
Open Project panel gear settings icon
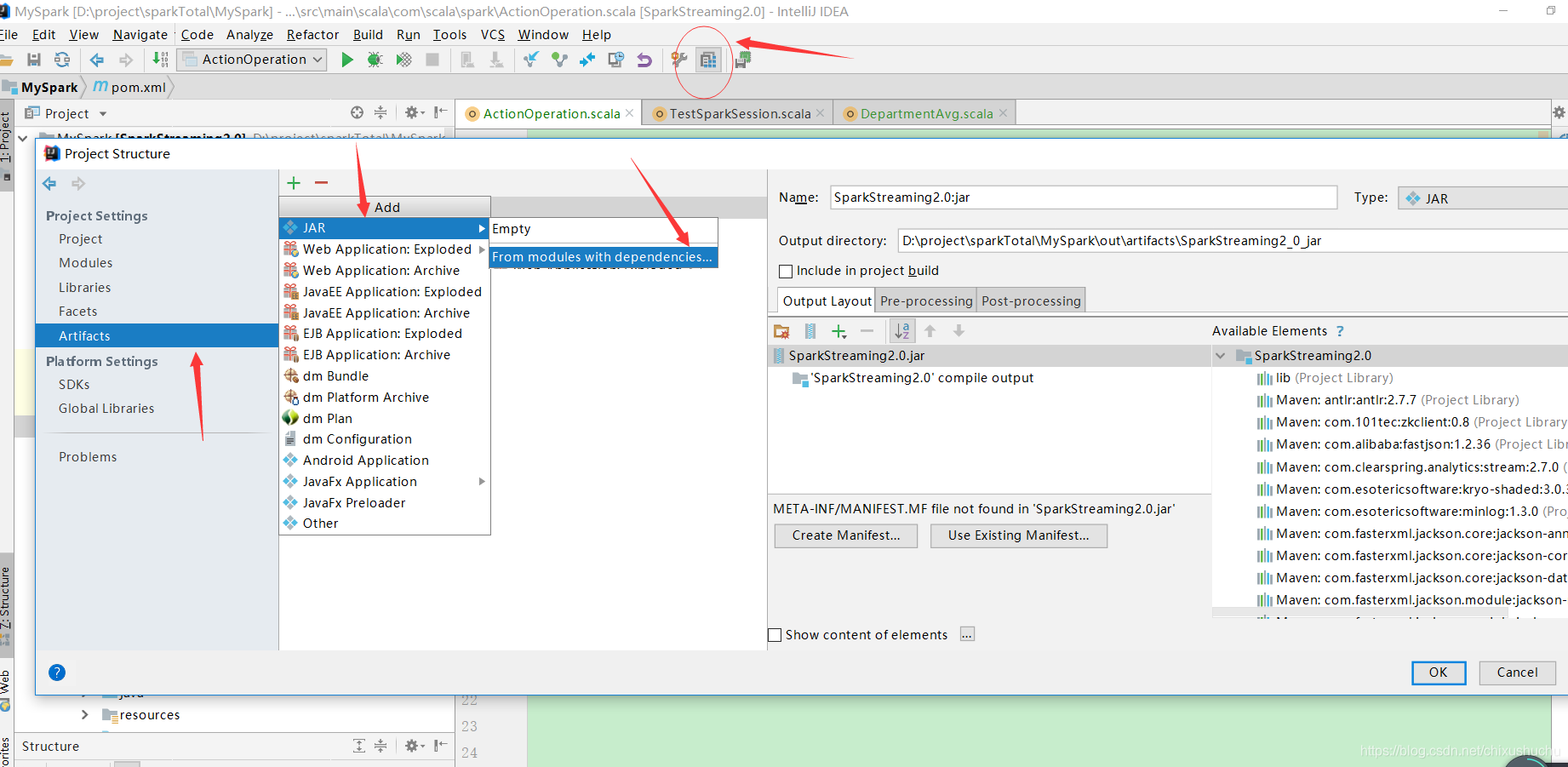(x=413, y=112)
